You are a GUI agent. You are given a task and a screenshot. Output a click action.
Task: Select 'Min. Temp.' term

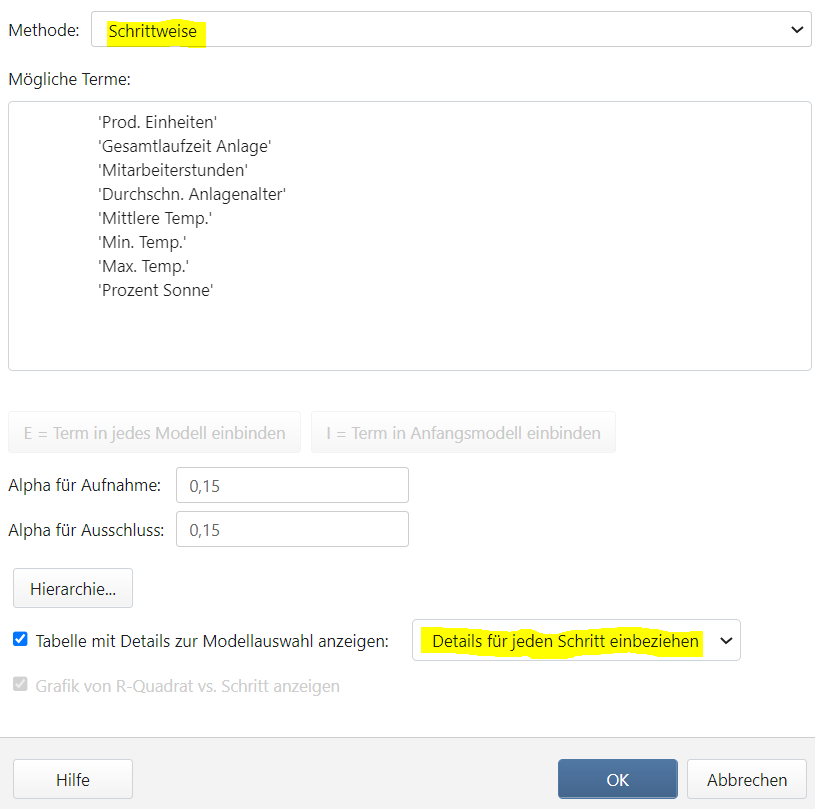coord(143,242)
